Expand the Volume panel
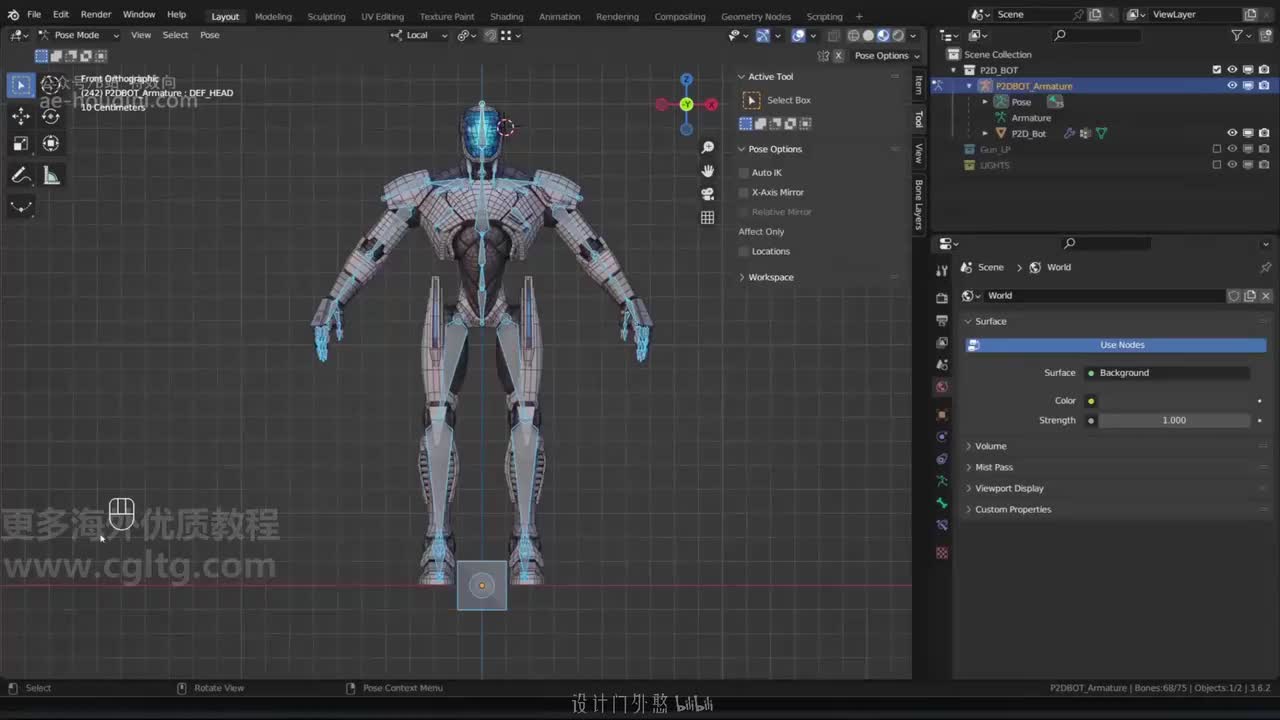The height and width of the screenshot is (720, 1280). pyautogui.click(x=990, y=446)
